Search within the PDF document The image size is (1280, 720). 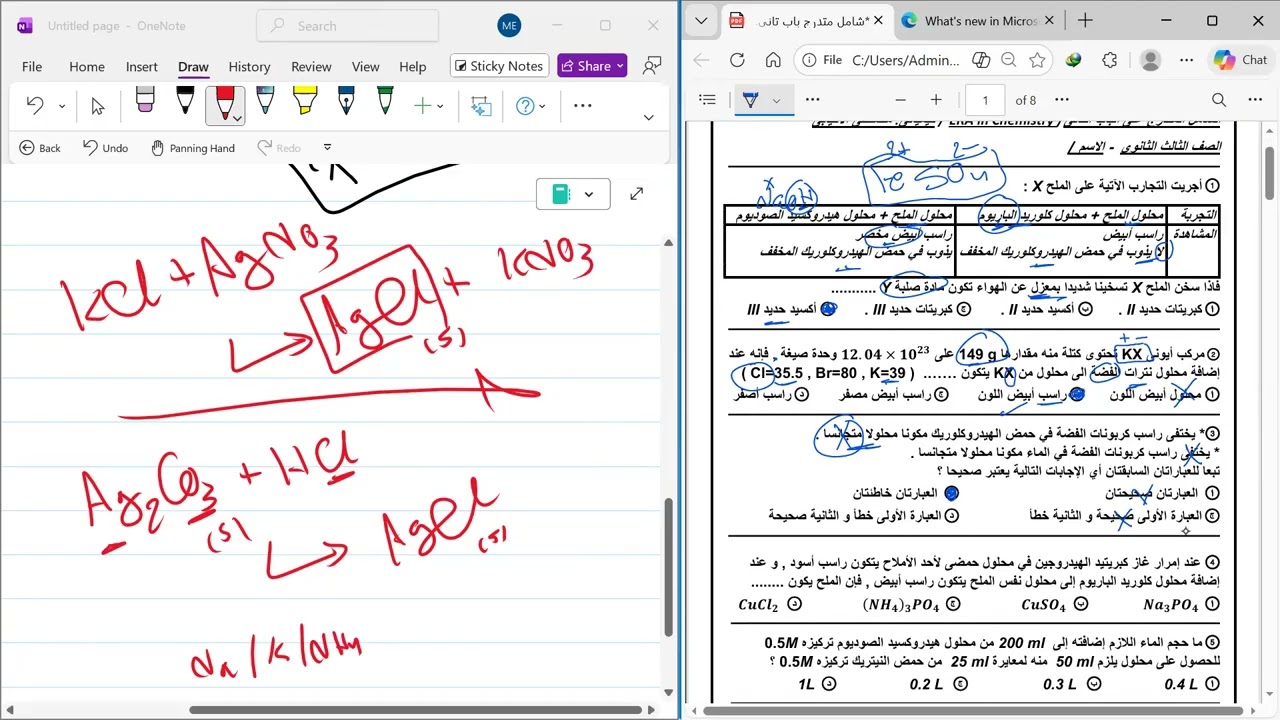point(1219,100)
